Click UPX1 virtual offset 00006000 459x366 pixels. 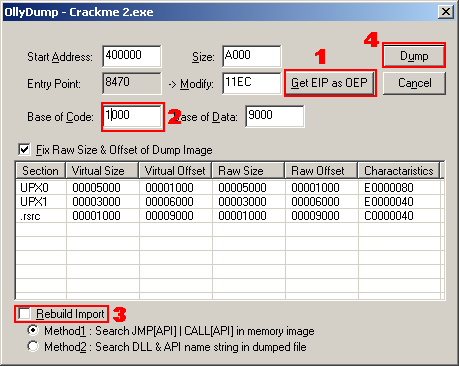[169, 202]
